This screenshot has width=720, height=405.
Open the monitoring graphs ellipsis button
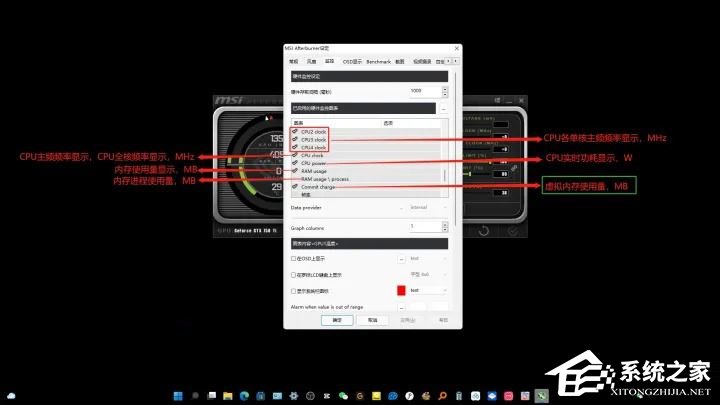pos(444,108)
